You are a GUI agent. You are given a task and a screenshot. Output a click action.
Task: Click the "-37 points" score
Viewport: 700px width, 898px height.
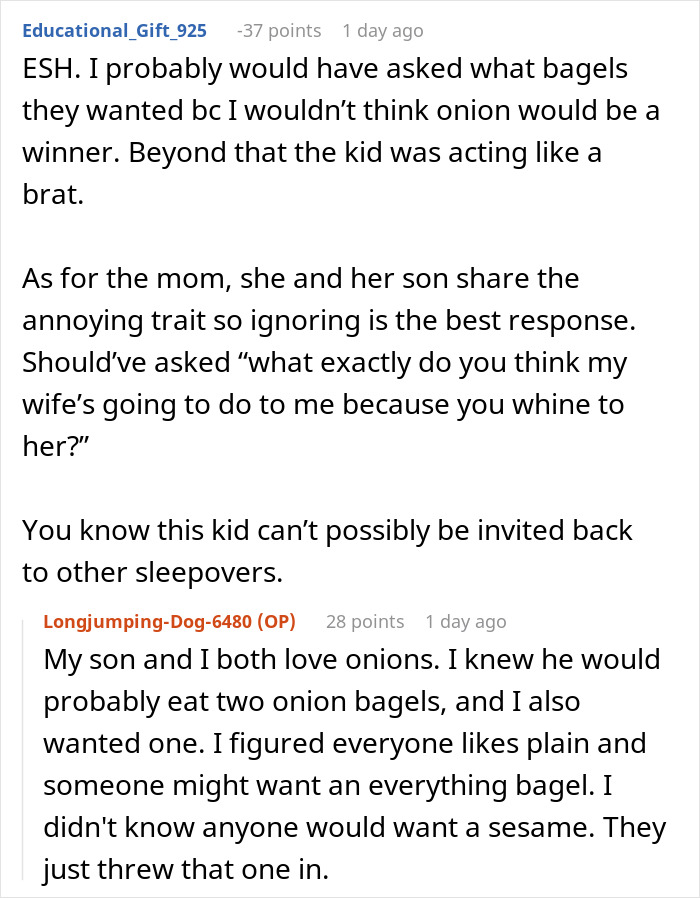[279, 31]
